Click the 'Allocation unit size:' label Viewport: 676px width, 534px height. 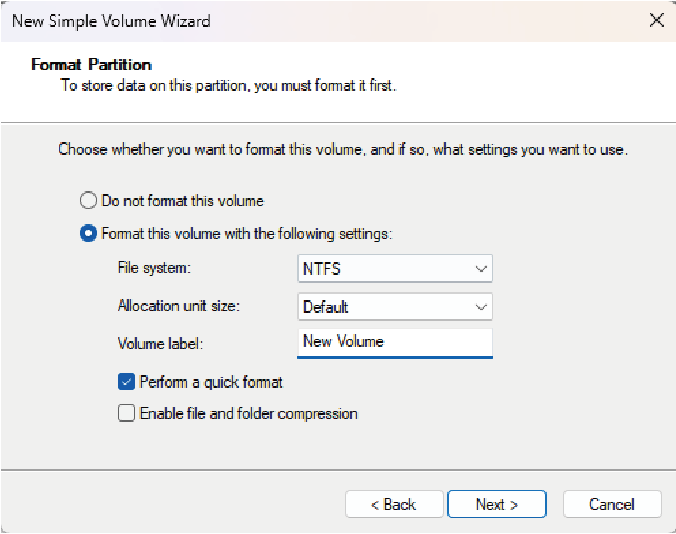tap(179, 306)
